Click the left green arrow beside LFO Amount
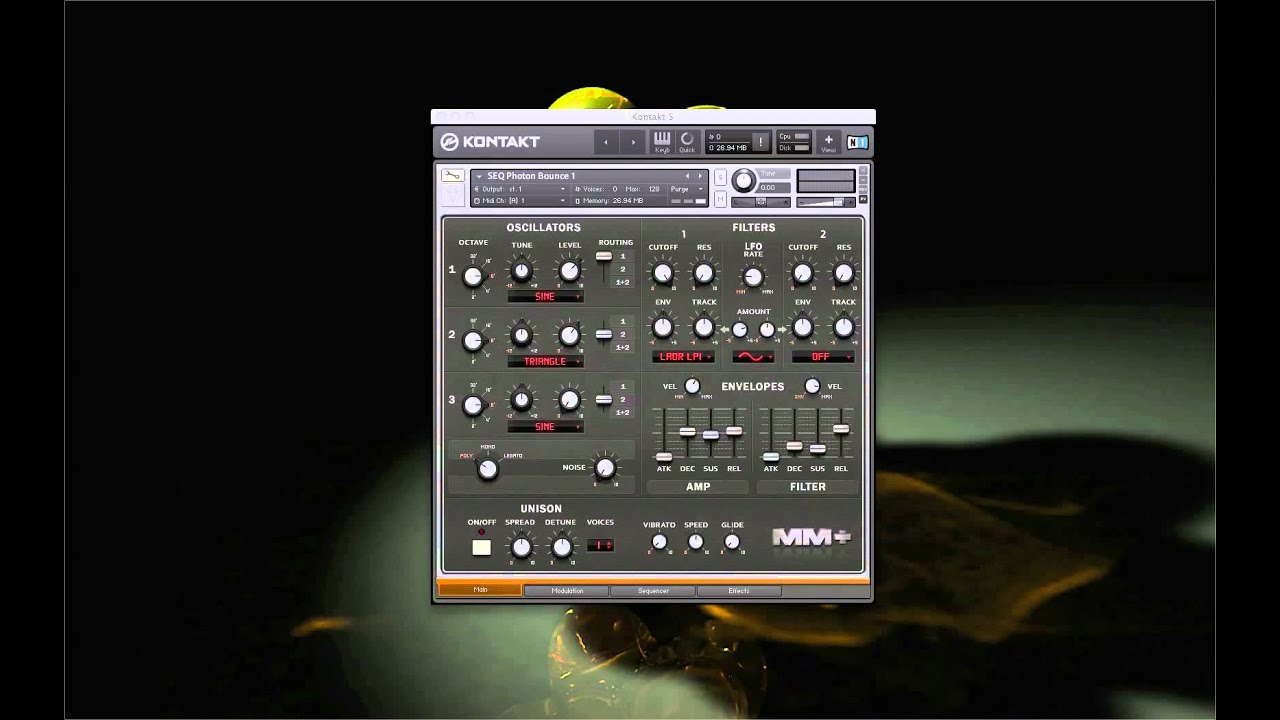 (726, 329)
